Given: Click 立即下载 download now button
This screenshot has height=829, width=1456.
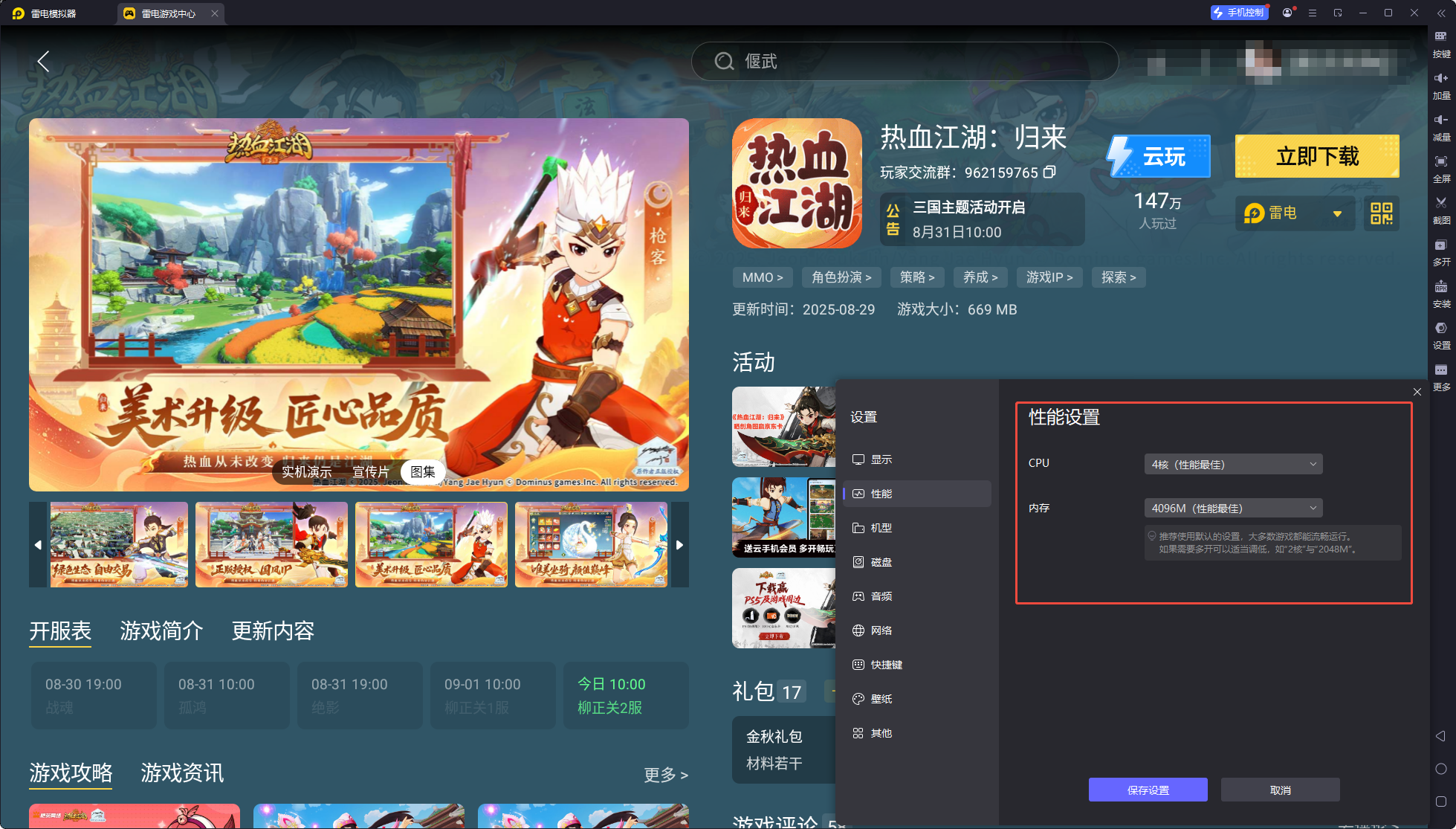Looking at the screenshot, I should click(x=1317, y=156).
